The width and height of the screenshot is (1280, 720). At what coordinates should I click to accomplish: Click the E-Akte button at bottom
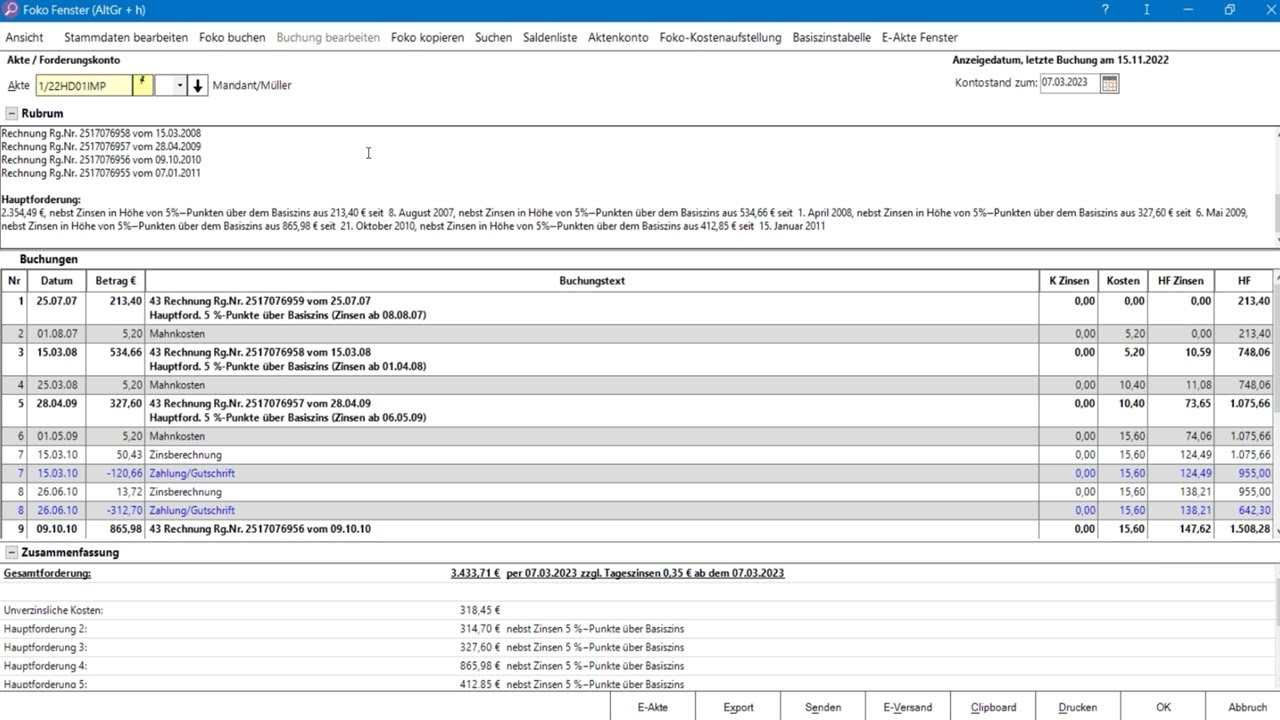[x=653, y=707]
